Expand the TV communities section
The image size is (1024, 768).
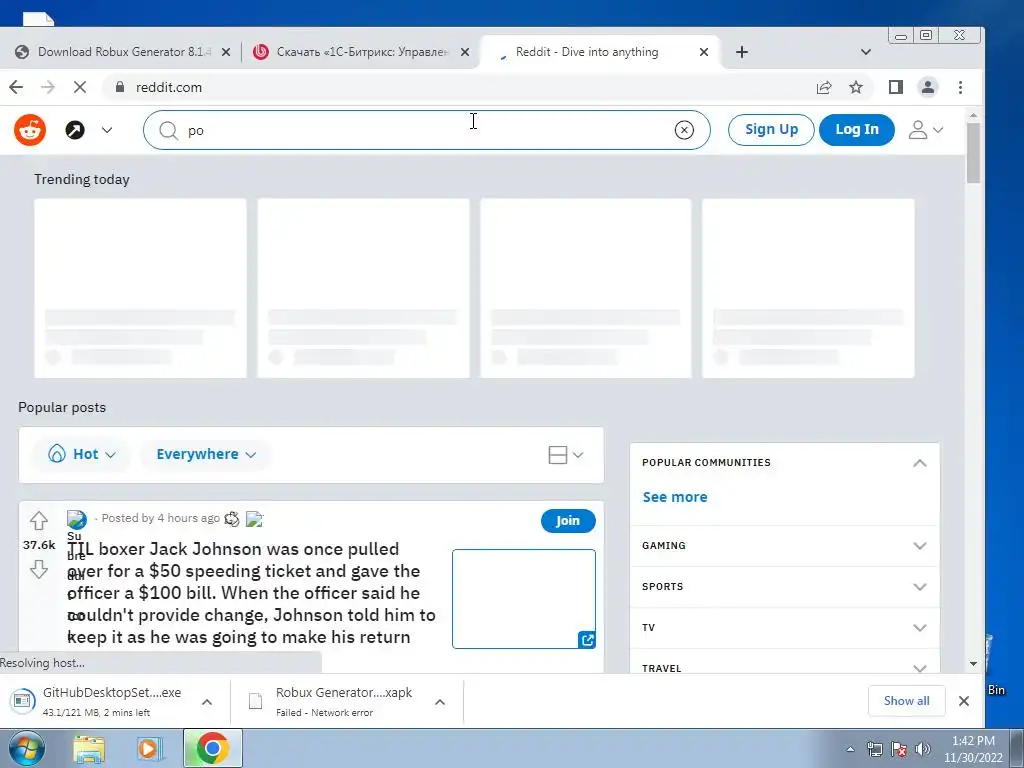point(784,628)
